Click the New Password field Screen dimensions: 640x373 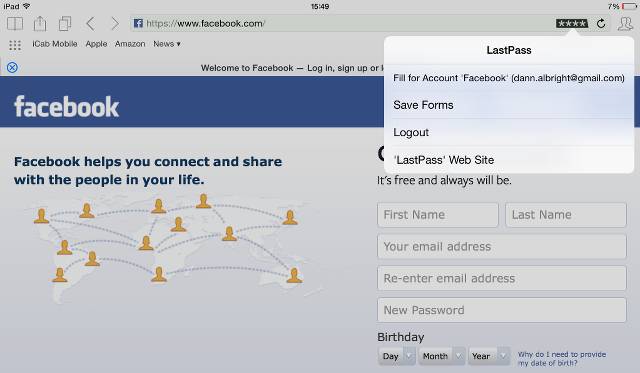coord(502,310)
